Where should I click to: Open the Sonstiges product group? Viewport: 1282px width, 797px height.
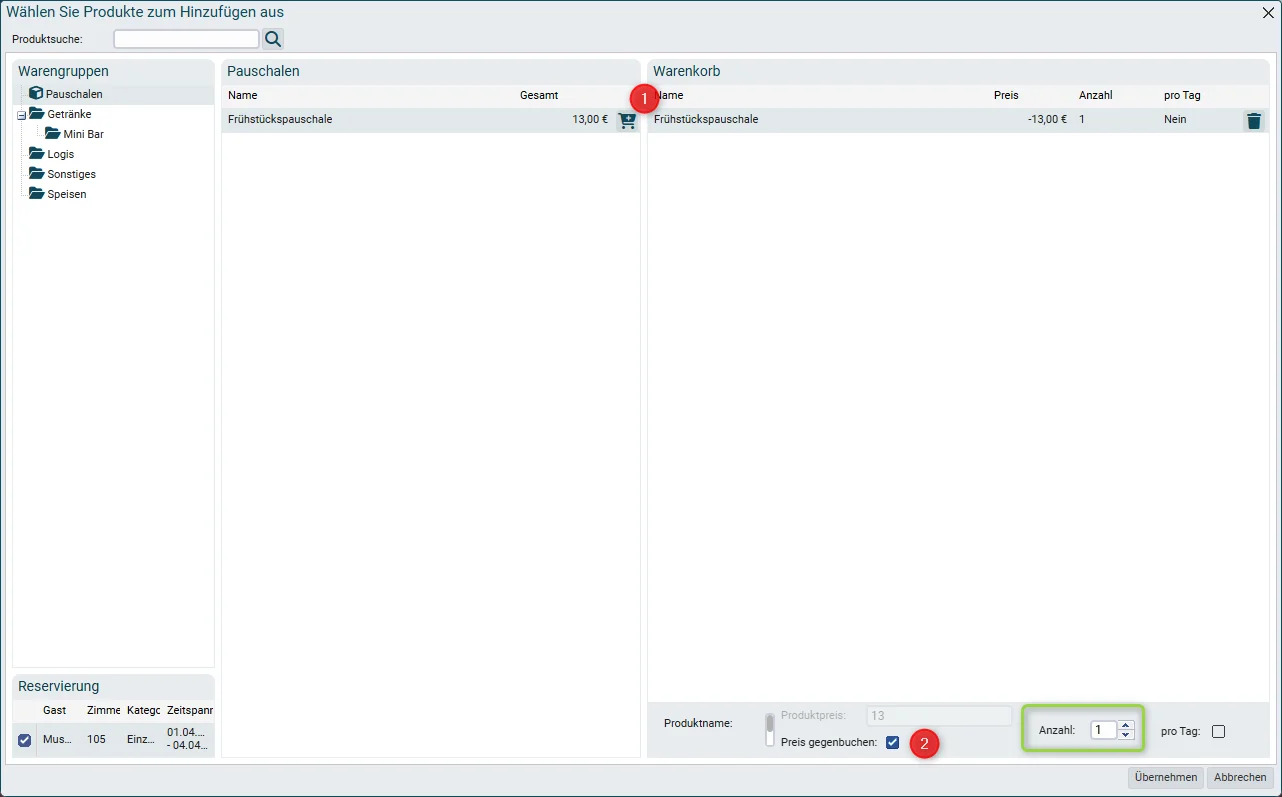(x=72, y=174)
